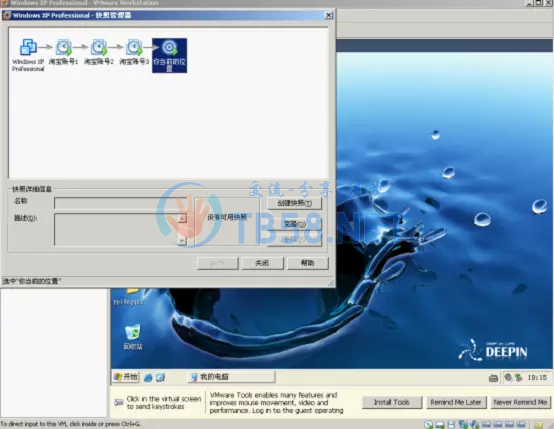
Task: Click the first guest tray icon beside the clock
Action: (x=508, y=377)
